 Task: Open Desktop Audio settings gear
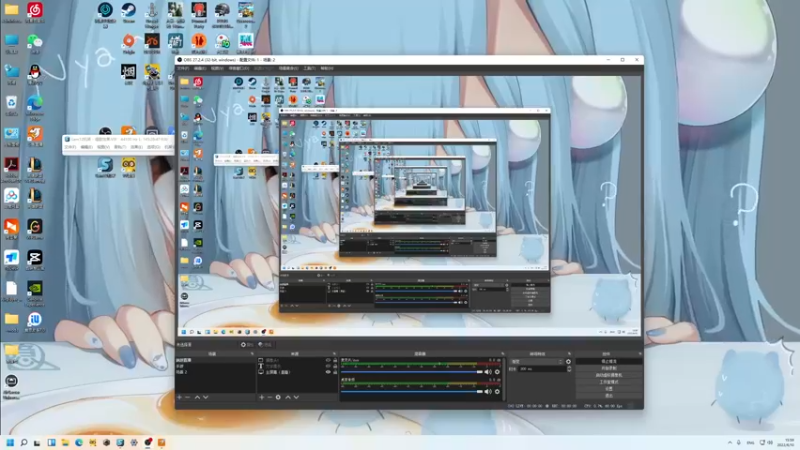tap(497, 391)
